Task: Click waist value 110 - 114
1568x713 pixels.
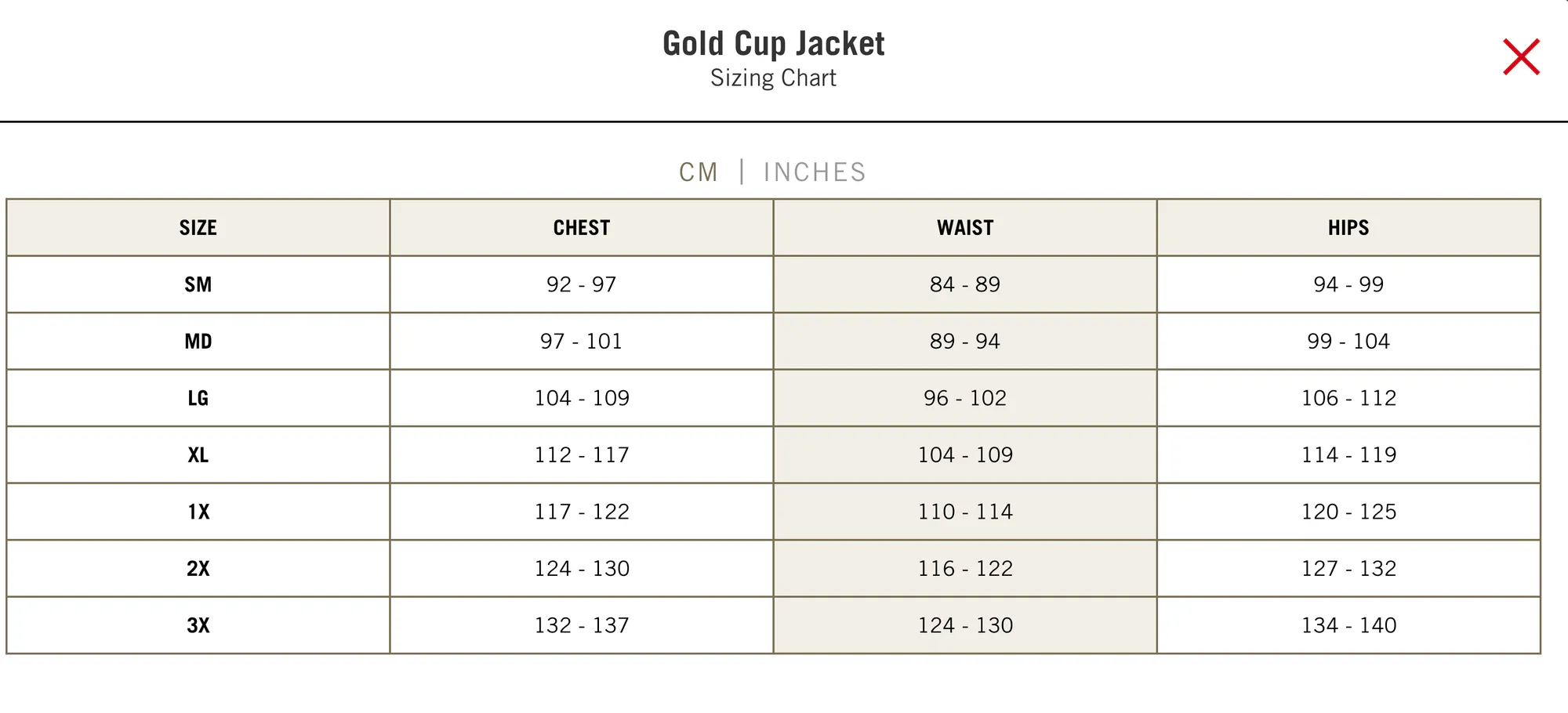Action: [965, 512]
